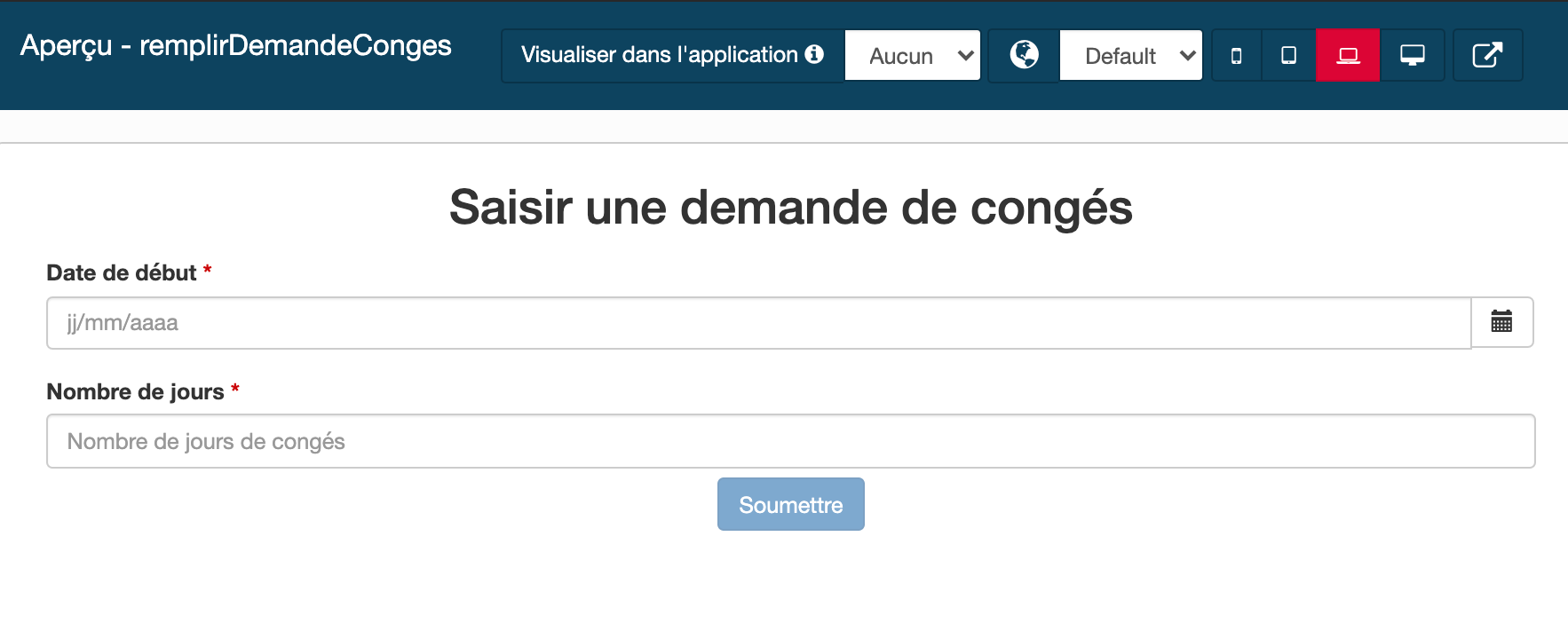Image resolution: width=1568 pixels, height=623 pixels.
Task: Click the info icon beside Visualiser dans l'application
Action: pos(814,55)
